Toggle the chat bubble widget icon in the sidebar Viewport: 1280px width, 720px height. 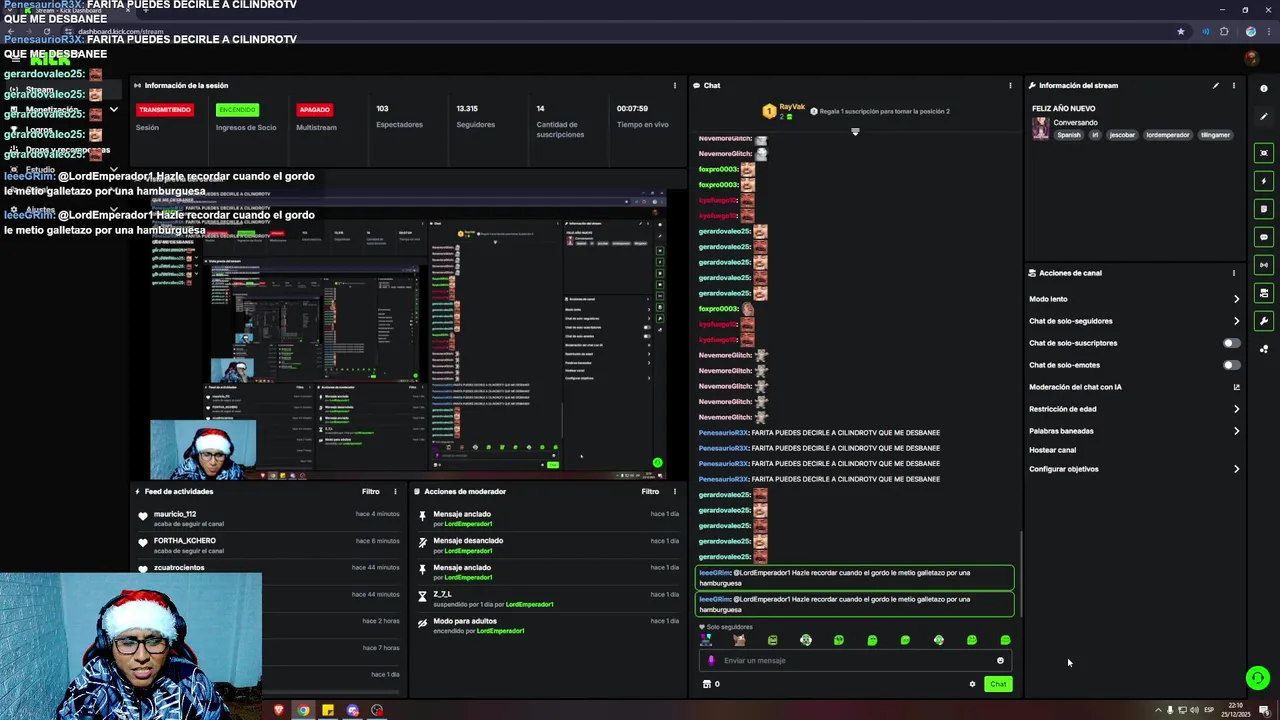point(1264,237)
